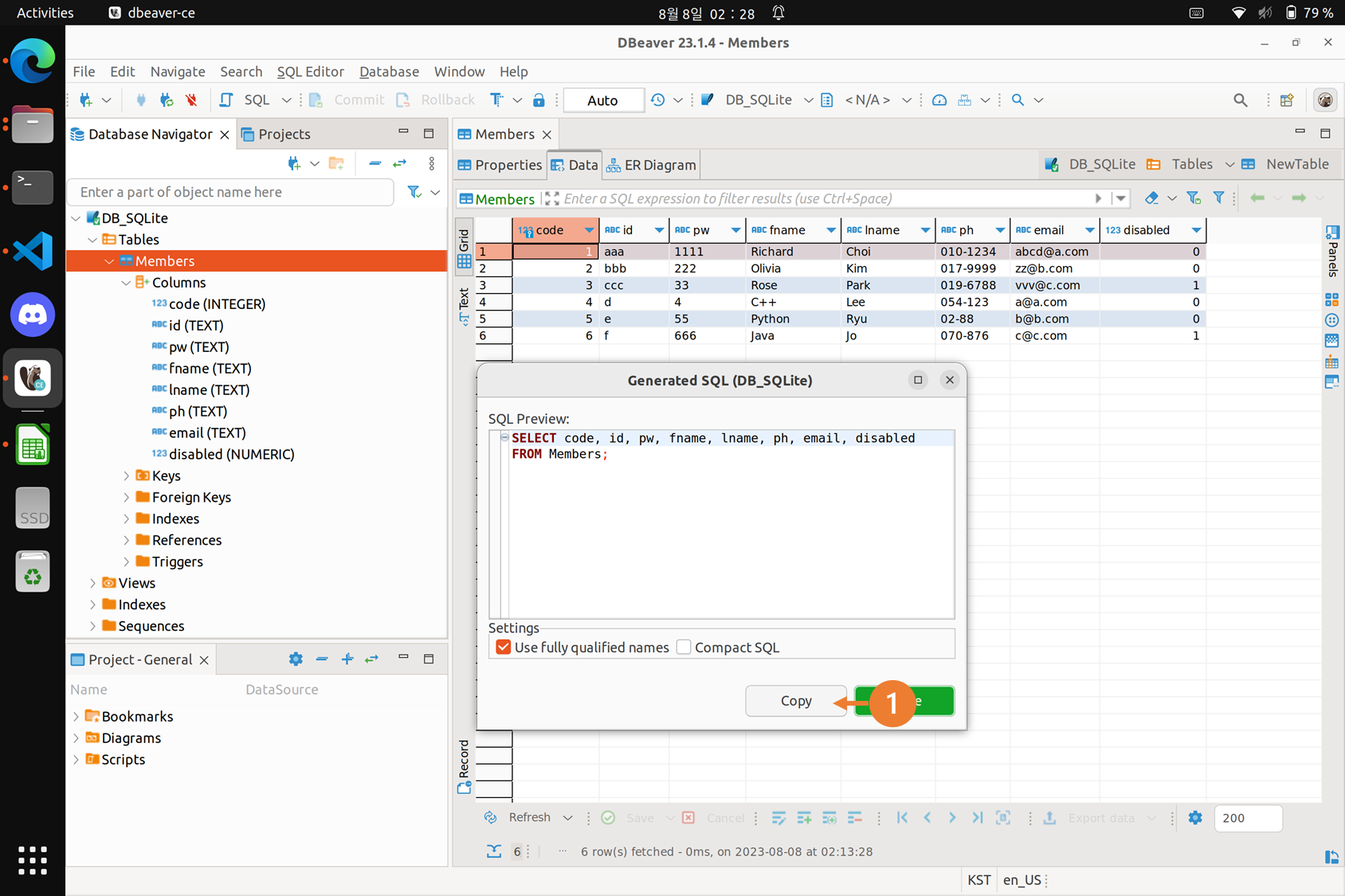
Task: Open Refresh options dropdown arrow
Action: click(567, 818)
